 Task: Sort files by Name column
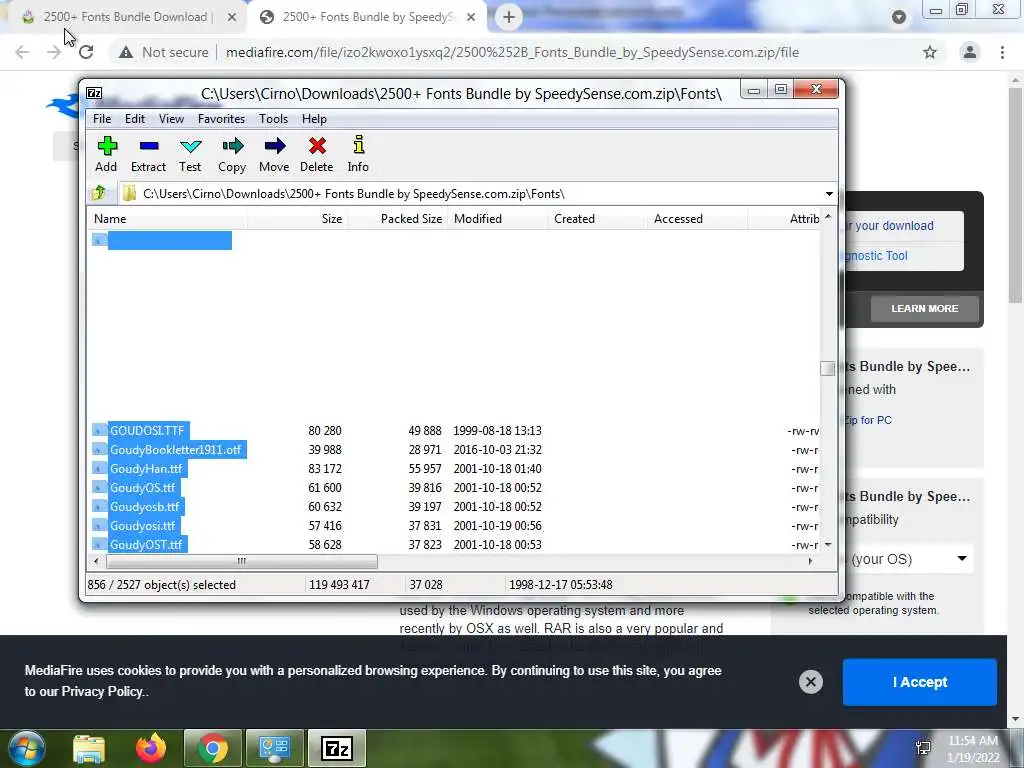[x=167, y=219]
